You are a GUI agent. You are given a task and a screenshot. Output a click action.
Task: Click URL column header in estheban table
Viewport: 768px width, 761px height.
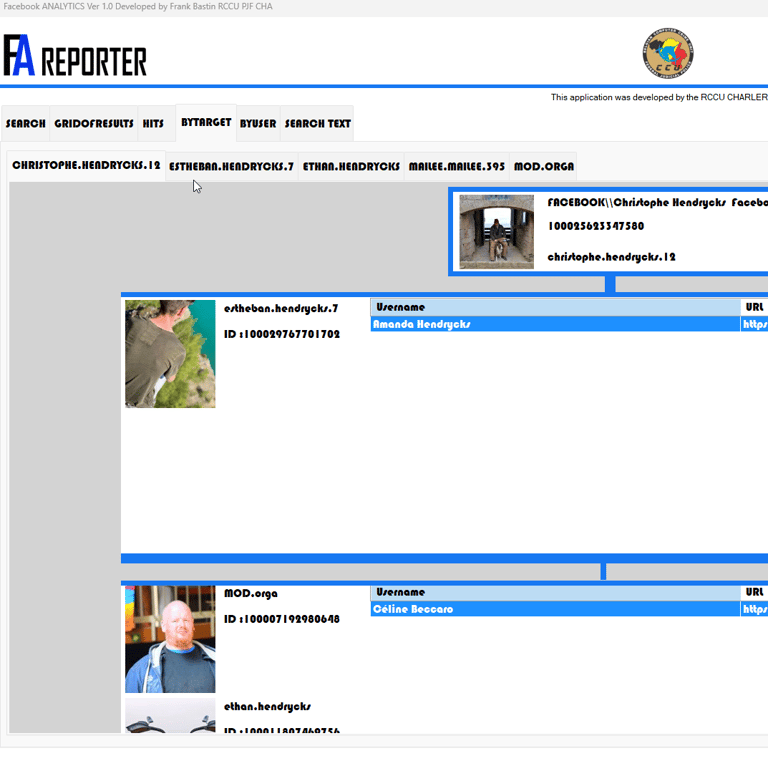point(754,308)
